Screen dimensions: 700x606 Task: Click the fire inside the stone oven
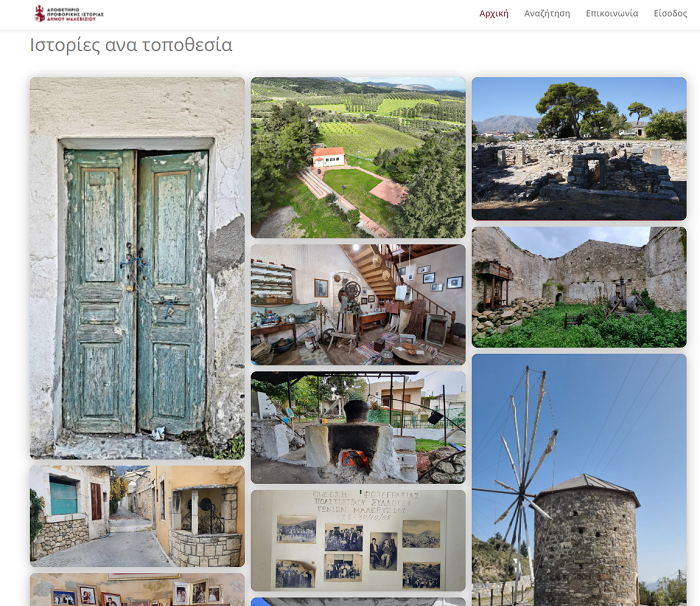tap(355, 459)
